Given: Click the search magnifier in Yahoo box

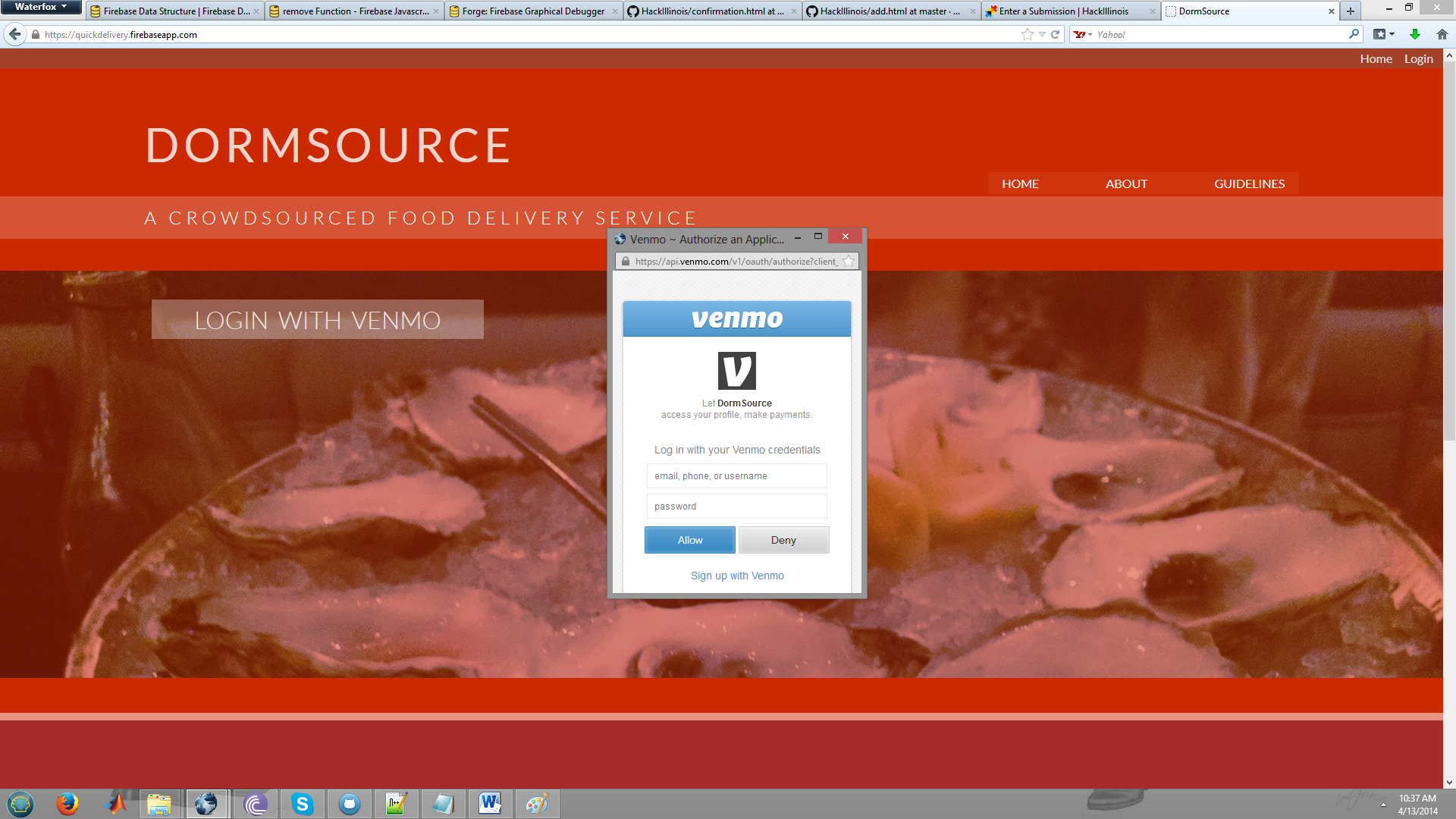Looking at the screenshot, I should tap(1354, 34).
